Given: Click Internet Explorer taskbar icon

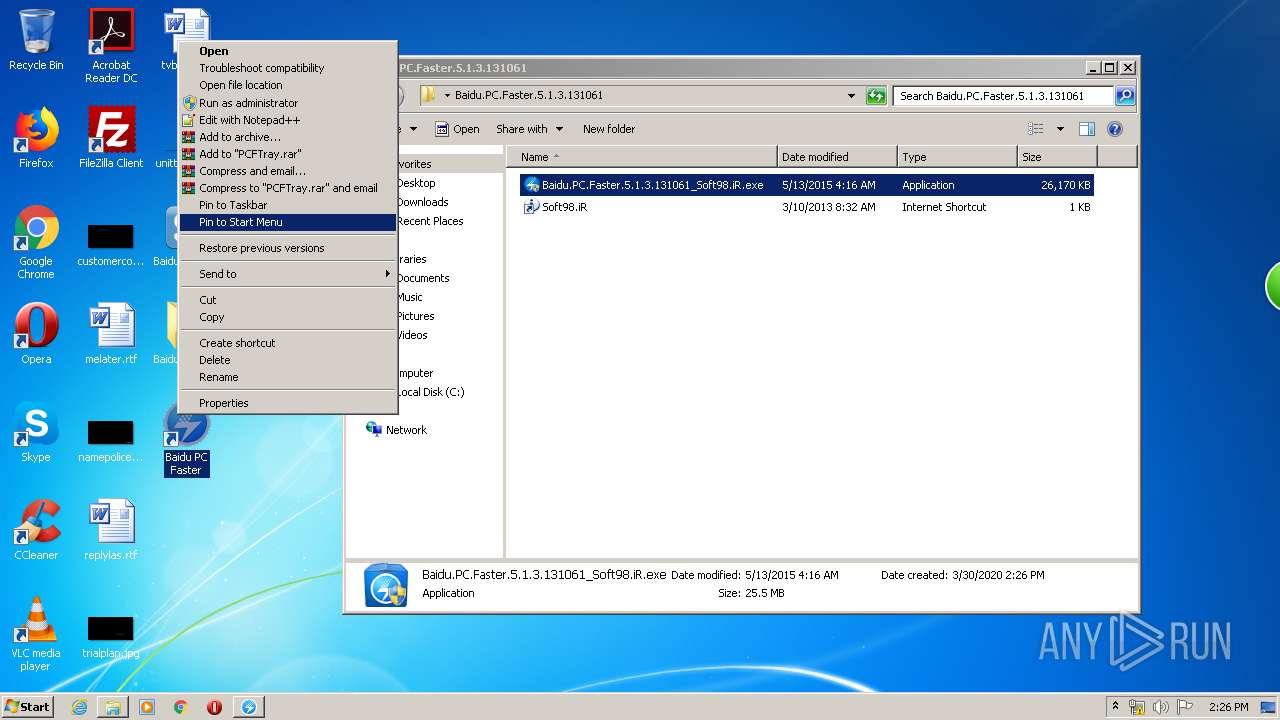Looking at the screenshot, I should [x=79, y=707].
